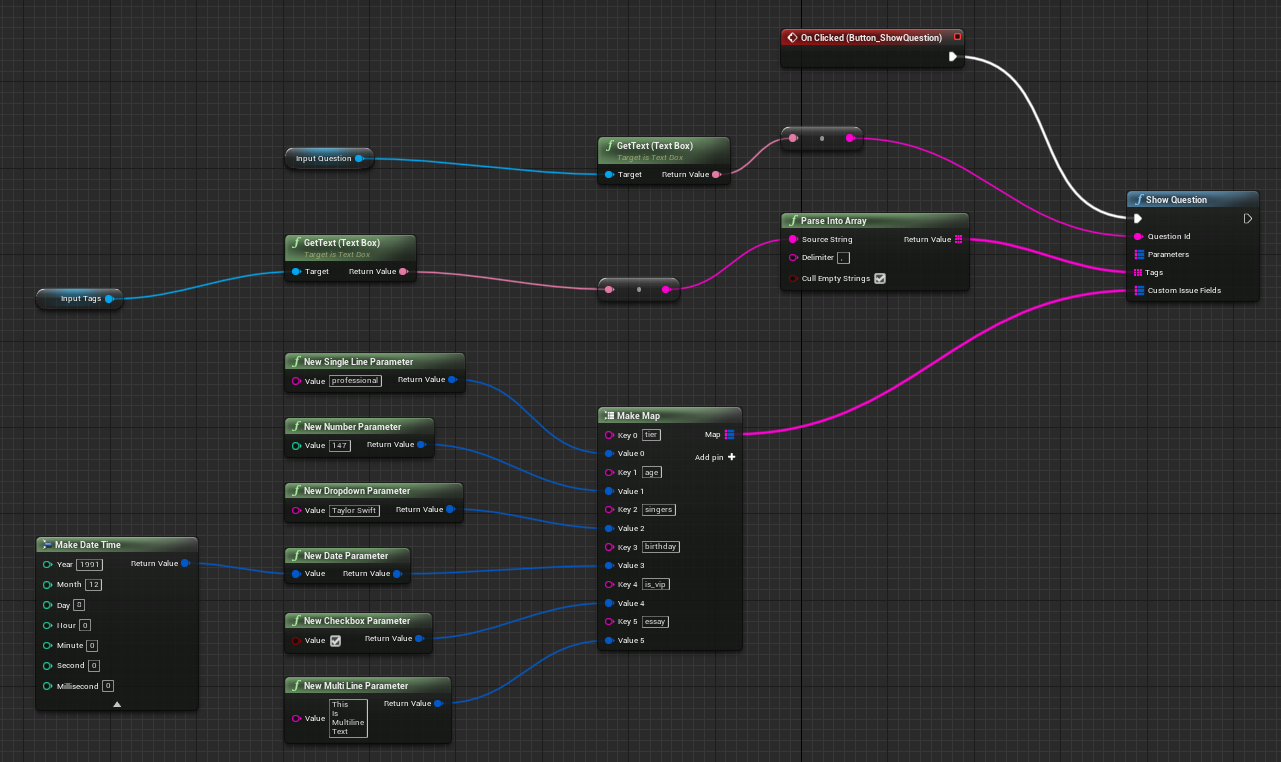Click the red close button on On Clicked node
Screen dimensions: 1281x762
pos(956,36)
